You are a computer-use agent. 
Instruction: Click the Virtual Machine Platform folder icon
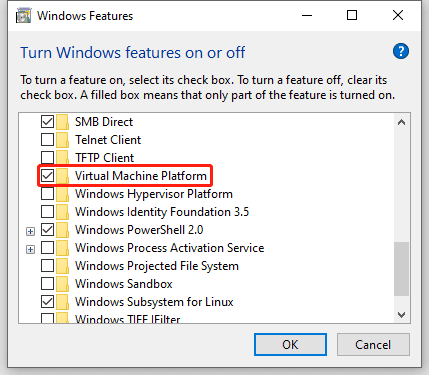pos(62,176)
